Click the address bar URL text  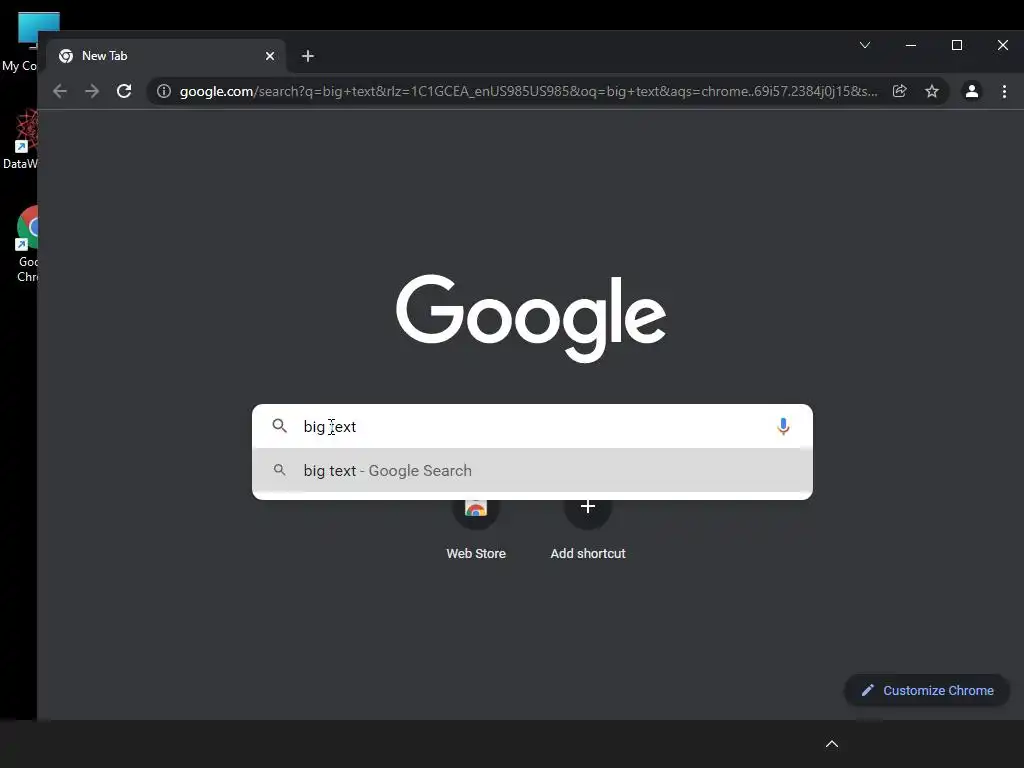click(528, 91)
